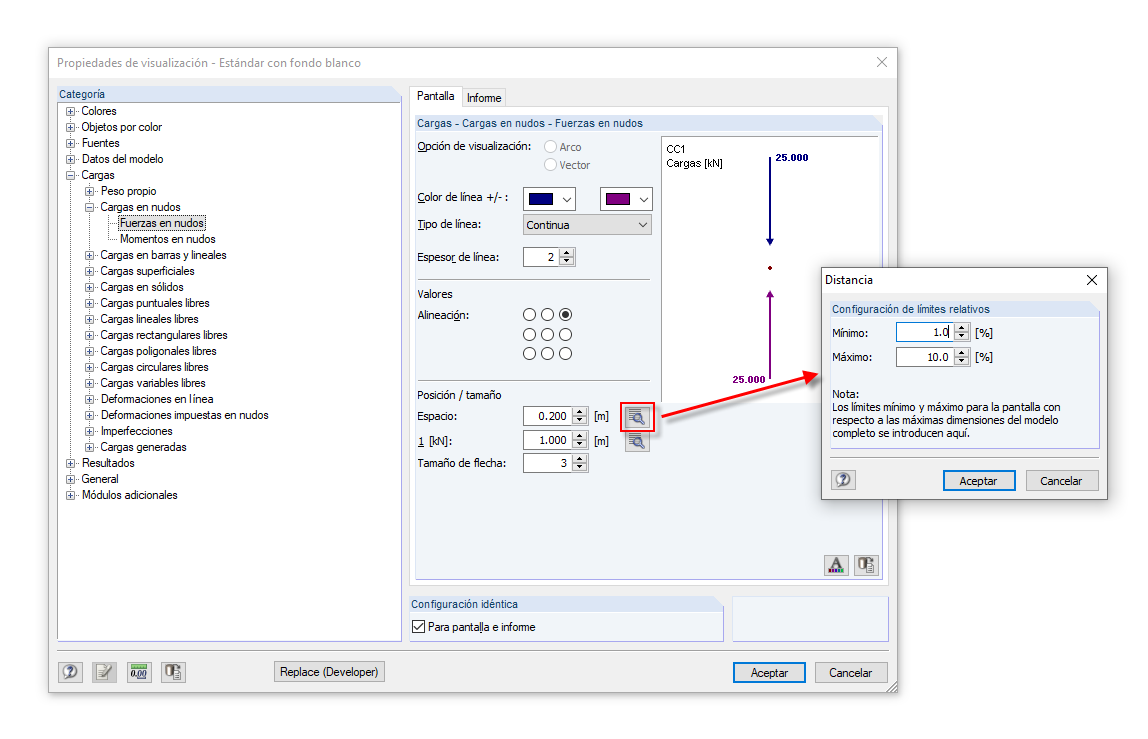Close the Distancia dialog with X
The height and width of the screenshot is (739, 1148).
point(1092,280)
